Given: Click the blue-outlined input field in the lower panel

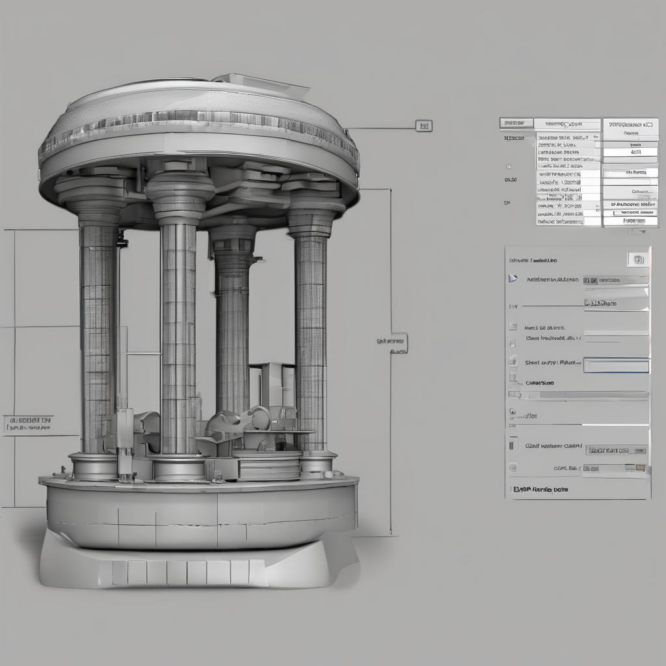Looking at the screenshot, I should pos(615,365).
